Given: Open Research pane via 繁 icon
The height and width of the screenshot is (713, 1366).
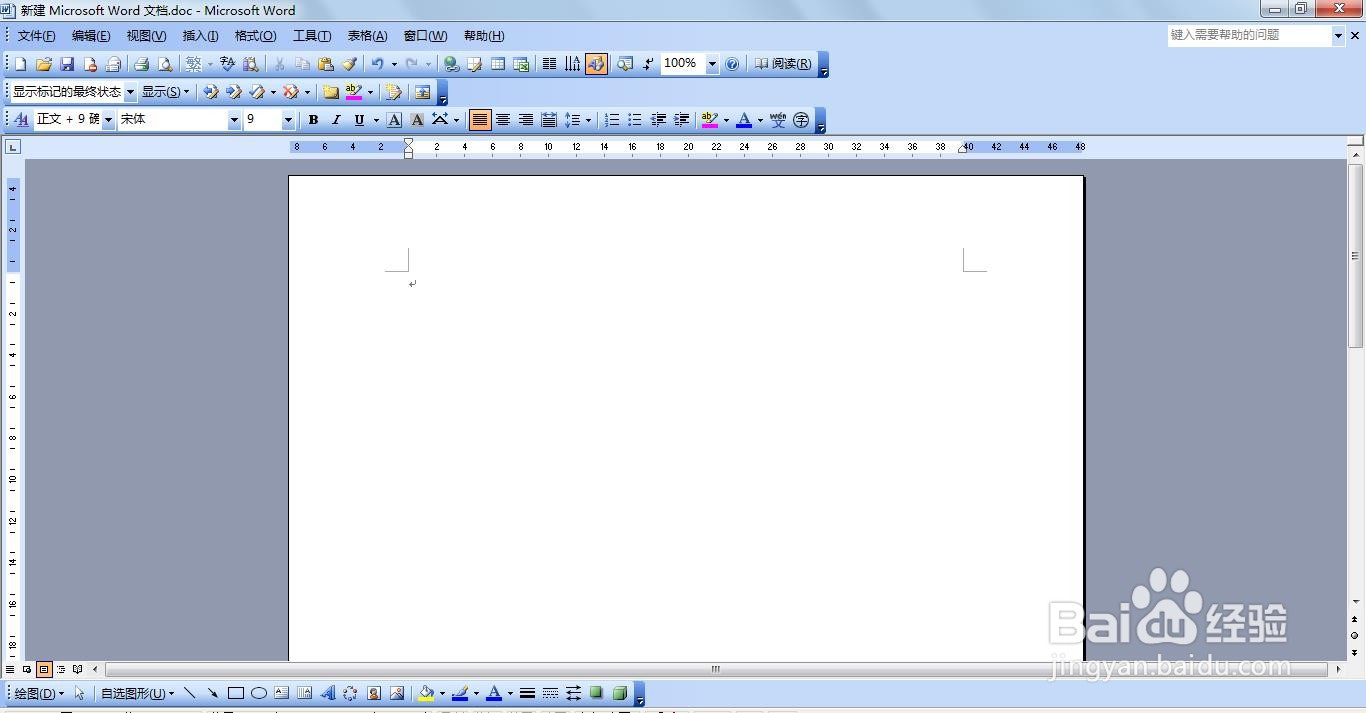Looking at the screenshot, I should click(x=194, y=64).
